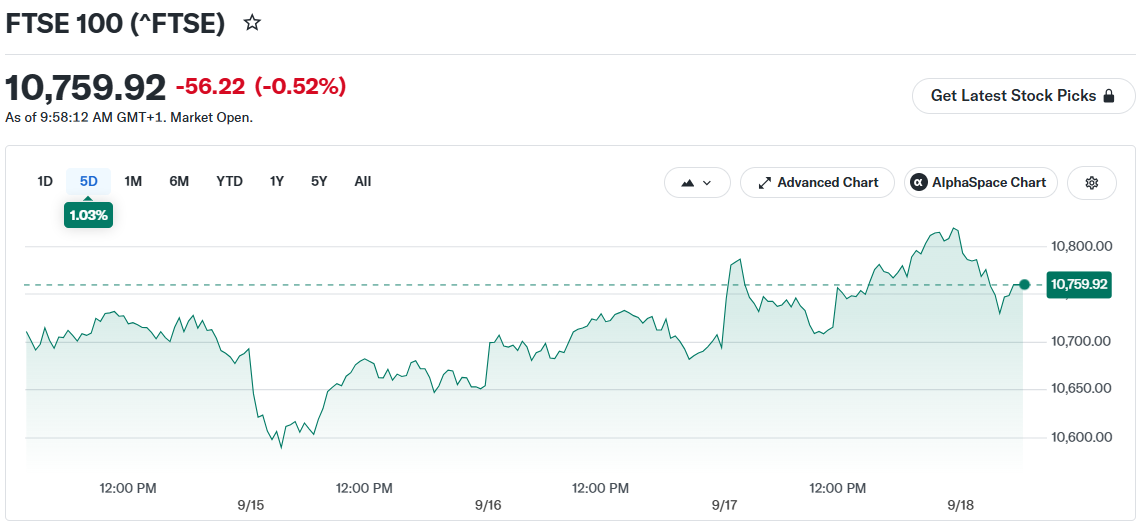Click the -56.22 price change value
Screen dimensions: 1140x521
(x=212, y=88)
